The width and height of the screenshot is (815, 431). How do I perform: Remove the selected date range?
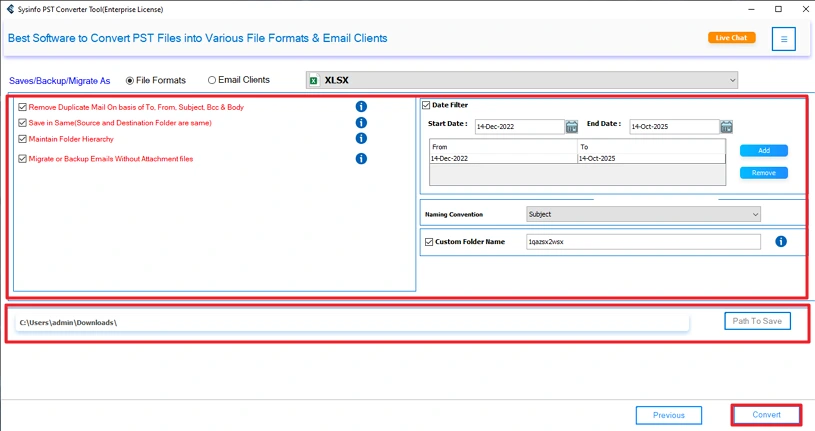pyautogui.click(x=764, y=173)
